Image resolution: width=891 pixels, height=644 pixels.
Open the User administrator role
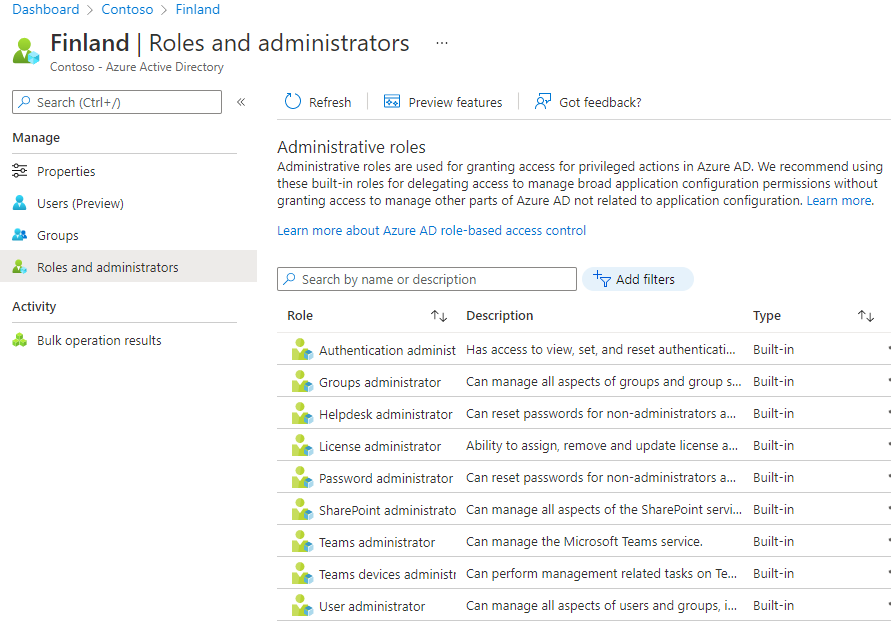pos(372,606)
